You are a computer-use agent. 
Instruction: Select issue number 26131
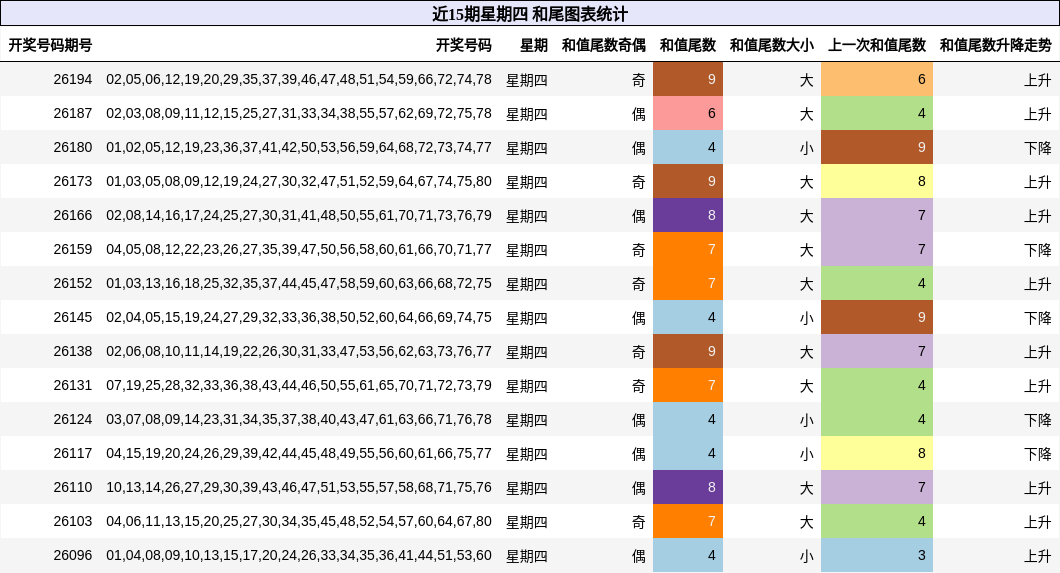click(x=73, y=385)
